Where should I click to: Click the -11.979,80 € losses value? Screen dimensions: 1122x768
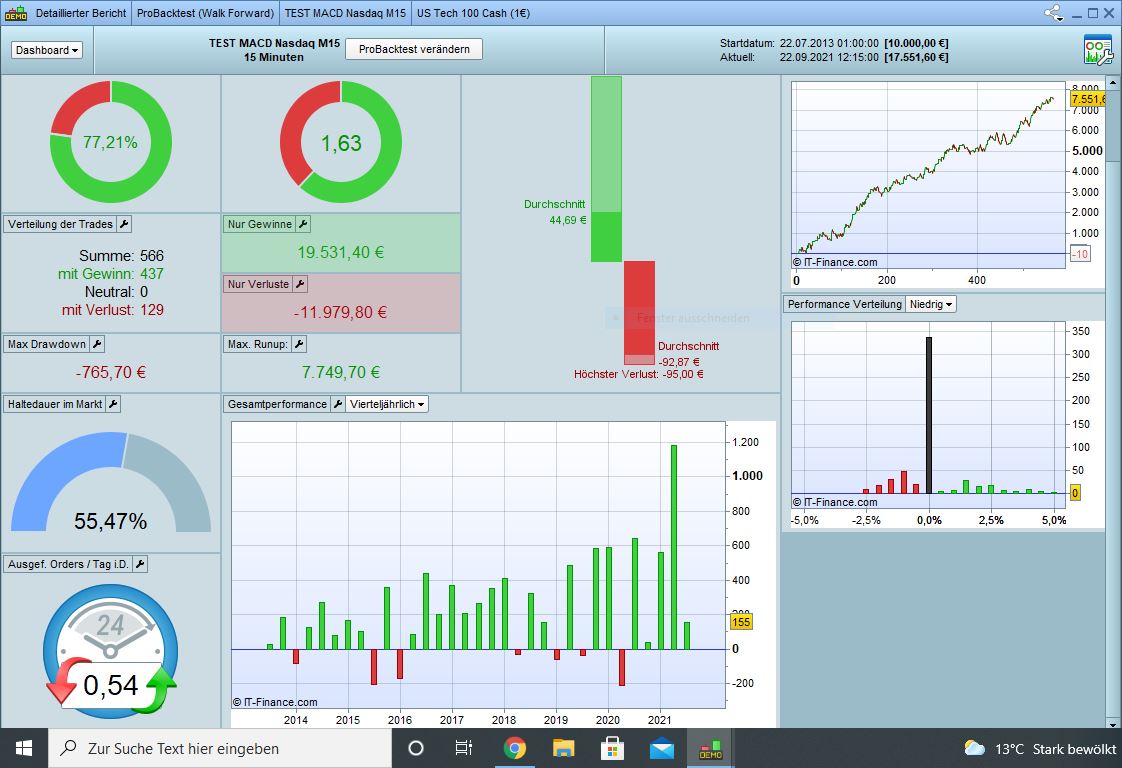click(341, 312)
